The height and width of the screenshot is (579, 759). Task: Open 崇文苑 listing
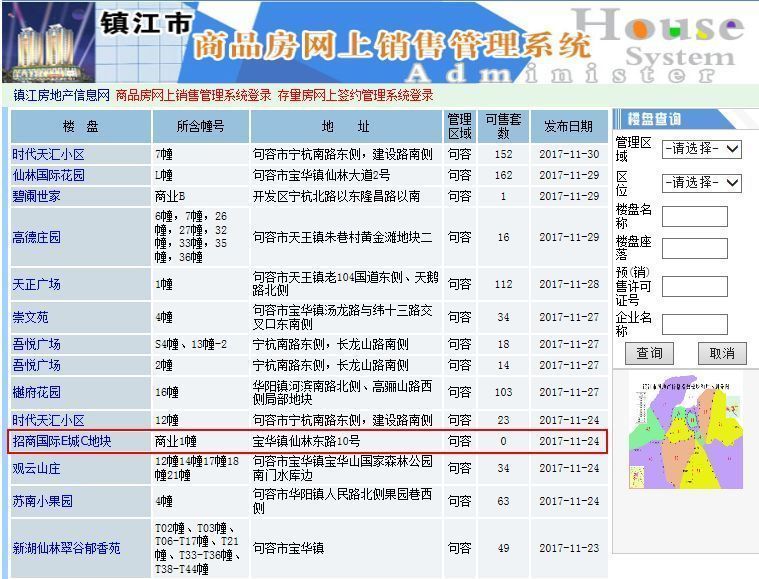point(30,317)
